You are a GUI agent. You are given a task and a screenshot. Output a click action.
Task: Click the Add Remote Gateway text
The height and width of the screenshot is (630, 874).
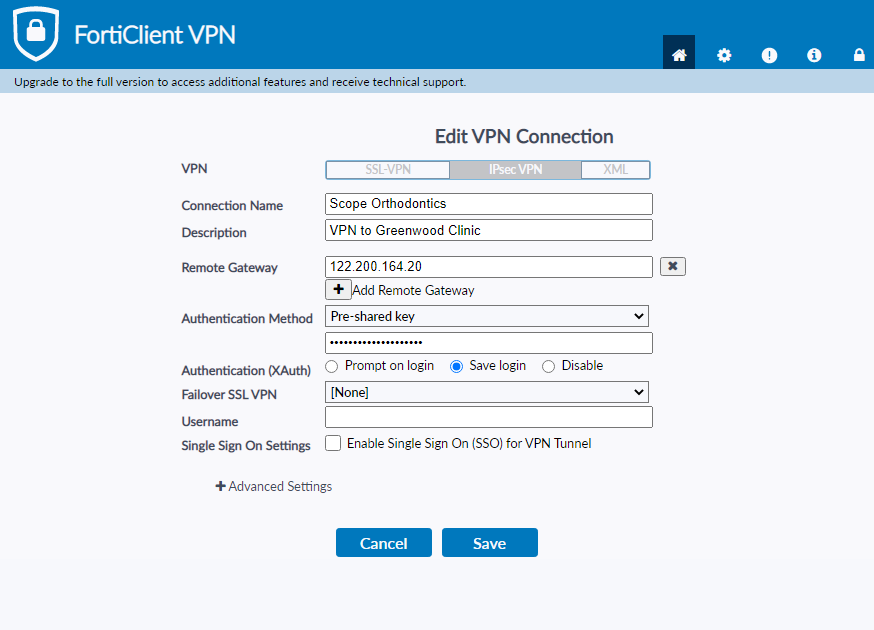pos(413,290)
